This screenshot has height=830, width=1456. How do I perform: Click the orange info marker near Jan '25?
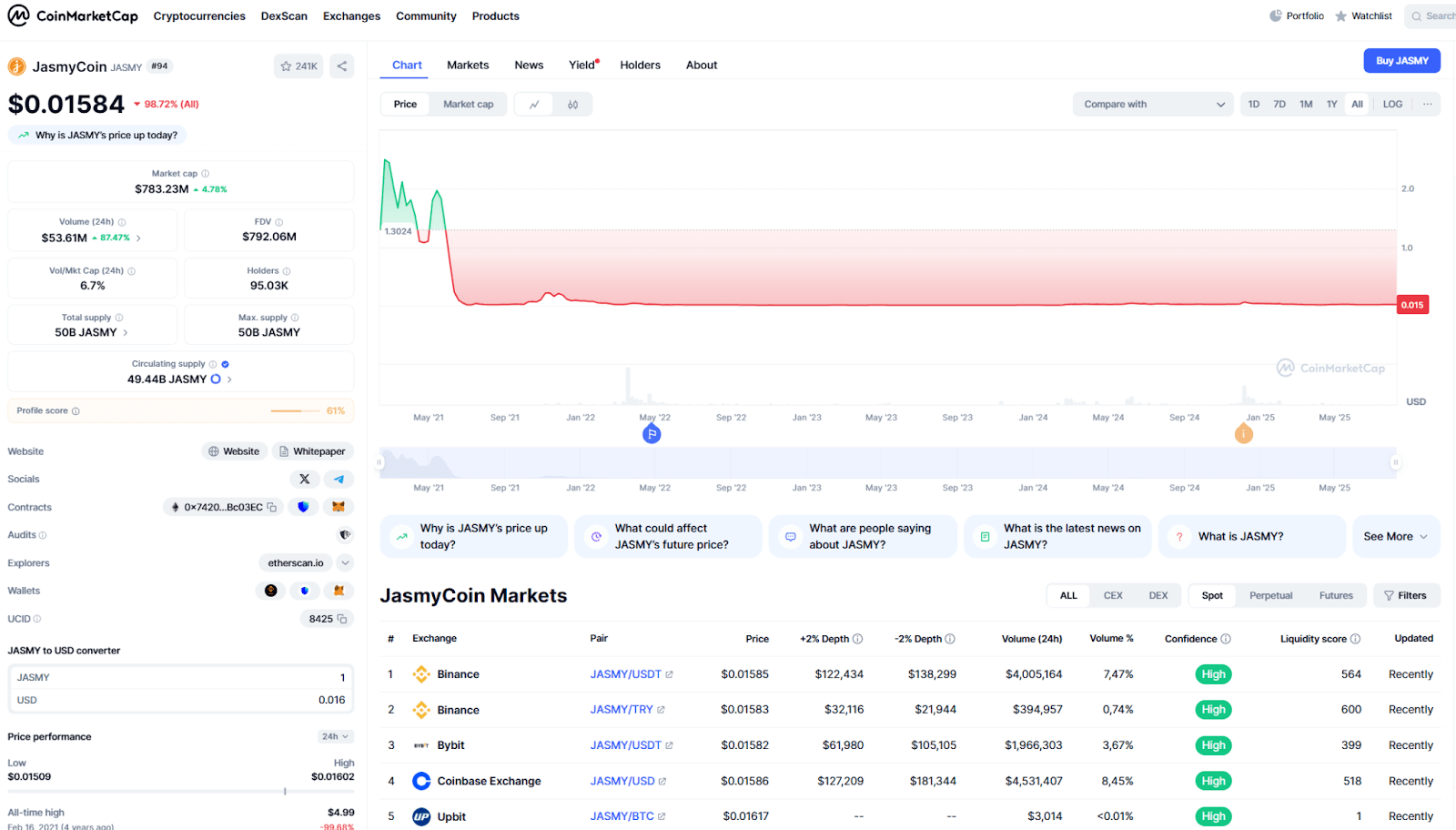[1243, 434]
